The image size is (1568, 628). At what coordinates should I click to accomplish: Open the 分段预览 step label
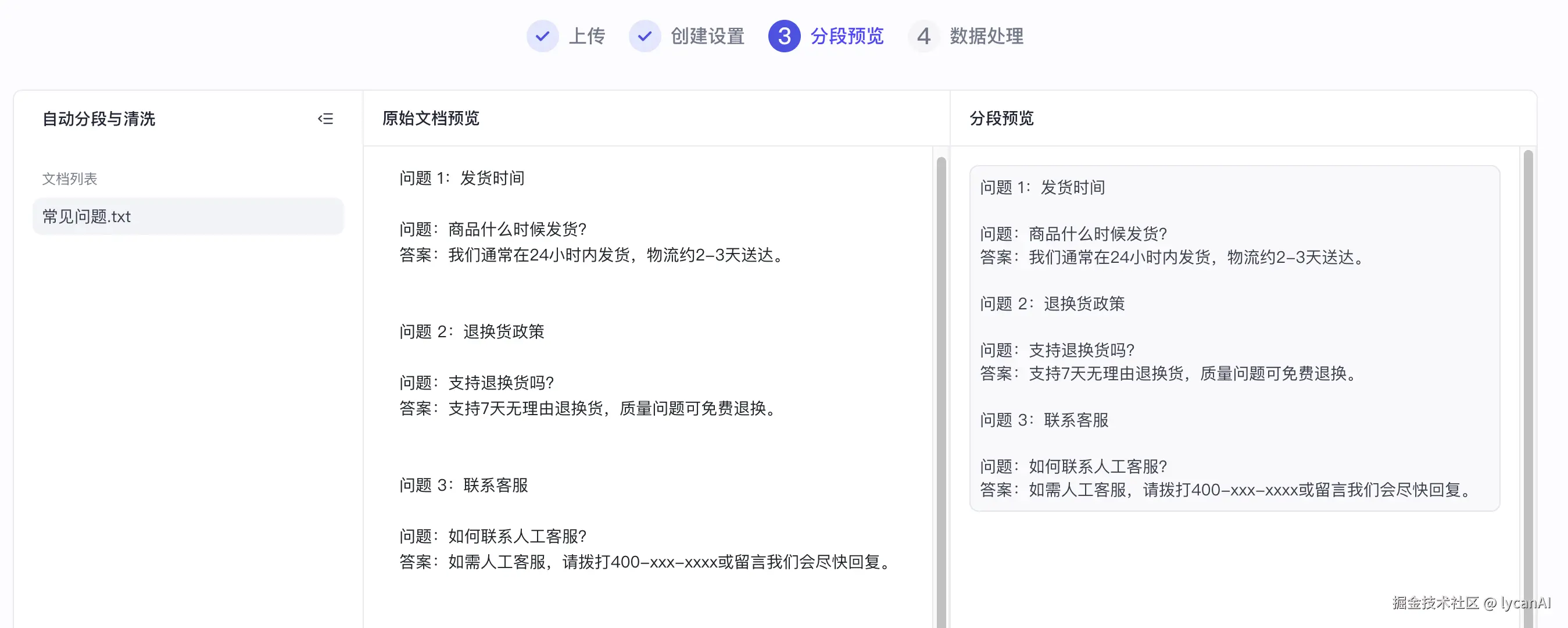[847, 37]
